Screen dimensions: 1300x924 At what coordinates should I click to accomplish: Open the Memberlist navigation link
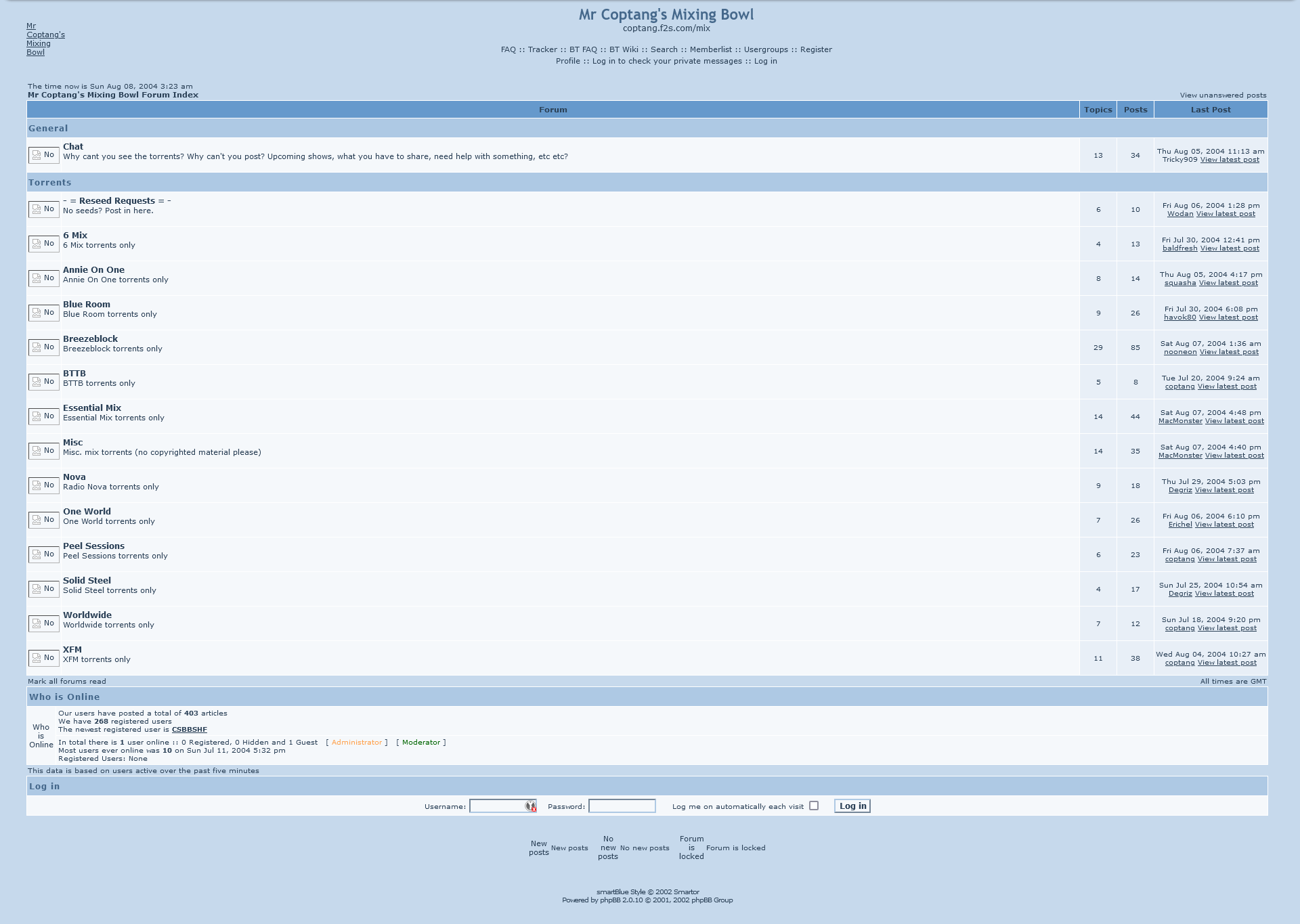[710, 49]
